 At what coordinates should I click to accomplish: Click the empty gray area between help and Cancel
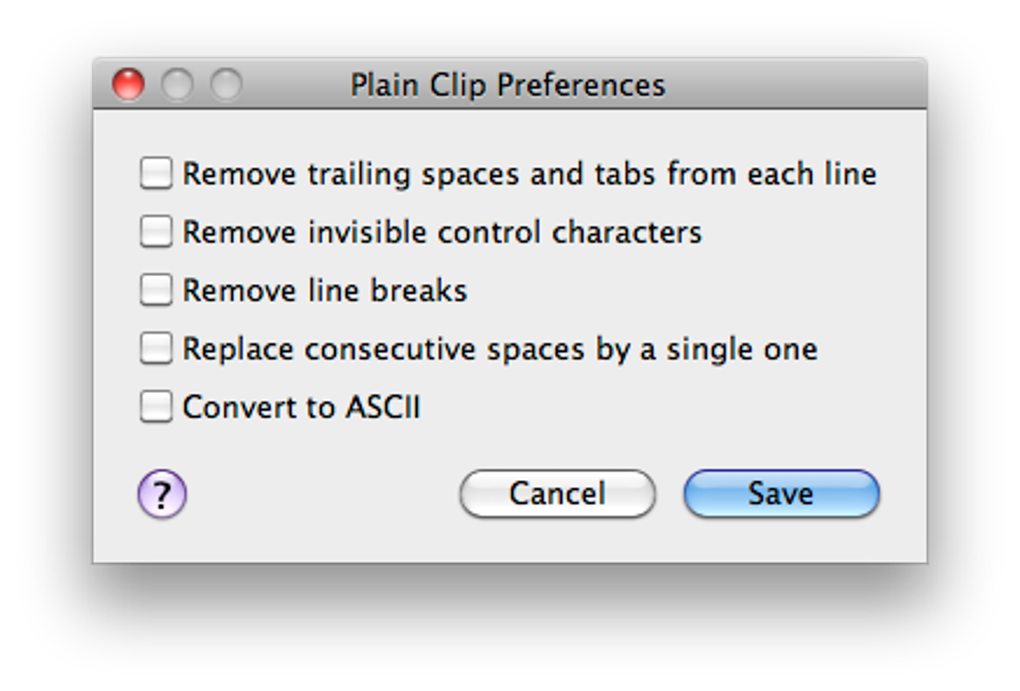point(323,494)
